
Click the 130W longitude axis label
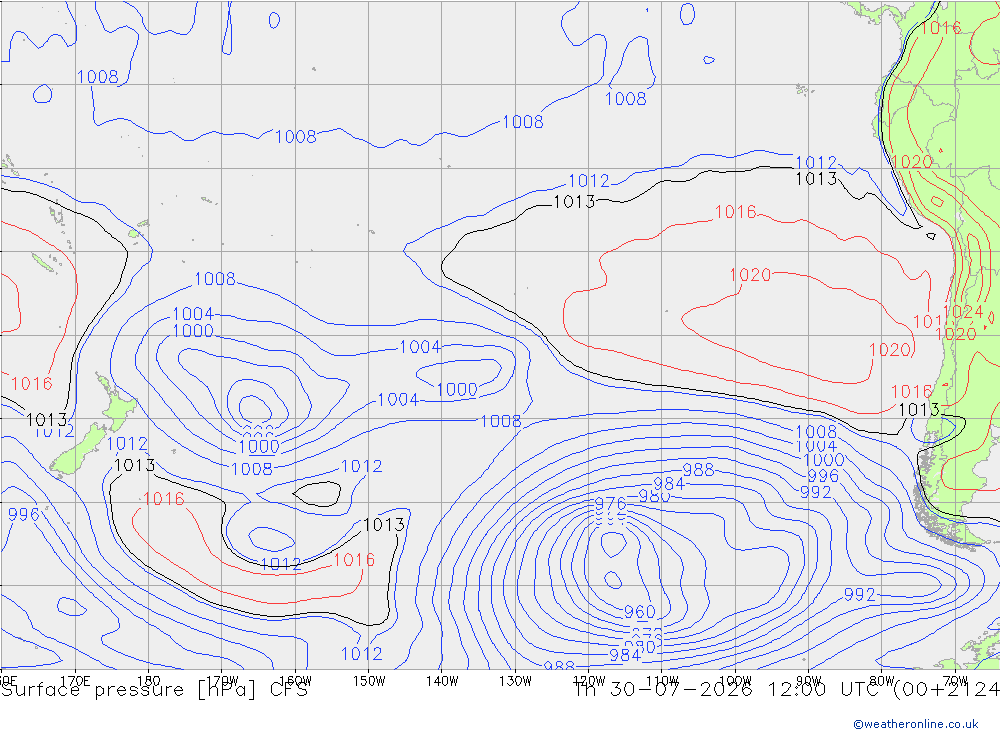pos(515,681)
